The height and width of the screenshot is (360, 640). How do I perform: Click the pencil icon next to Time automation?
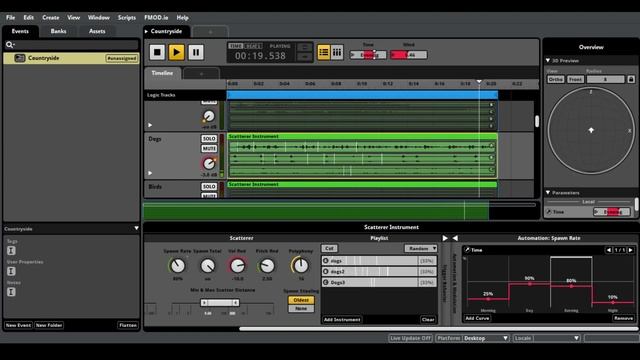(467, 250)
